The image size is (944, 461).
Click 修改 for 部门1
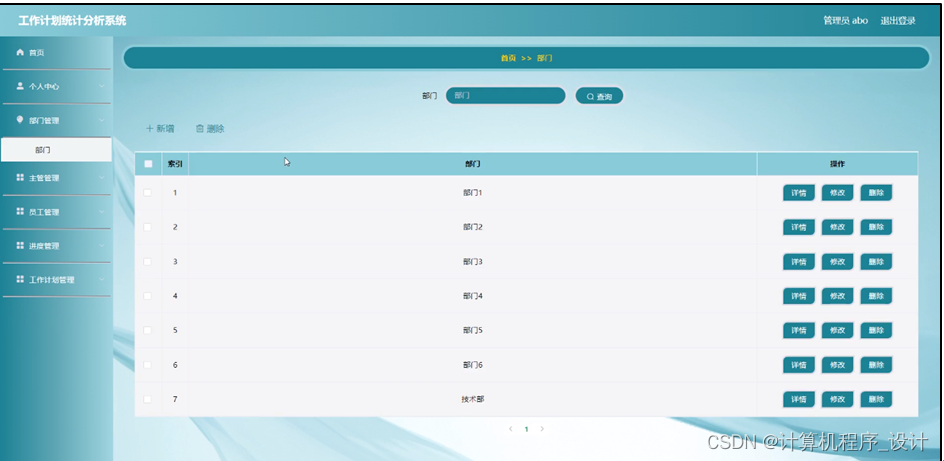coord(837,193)
